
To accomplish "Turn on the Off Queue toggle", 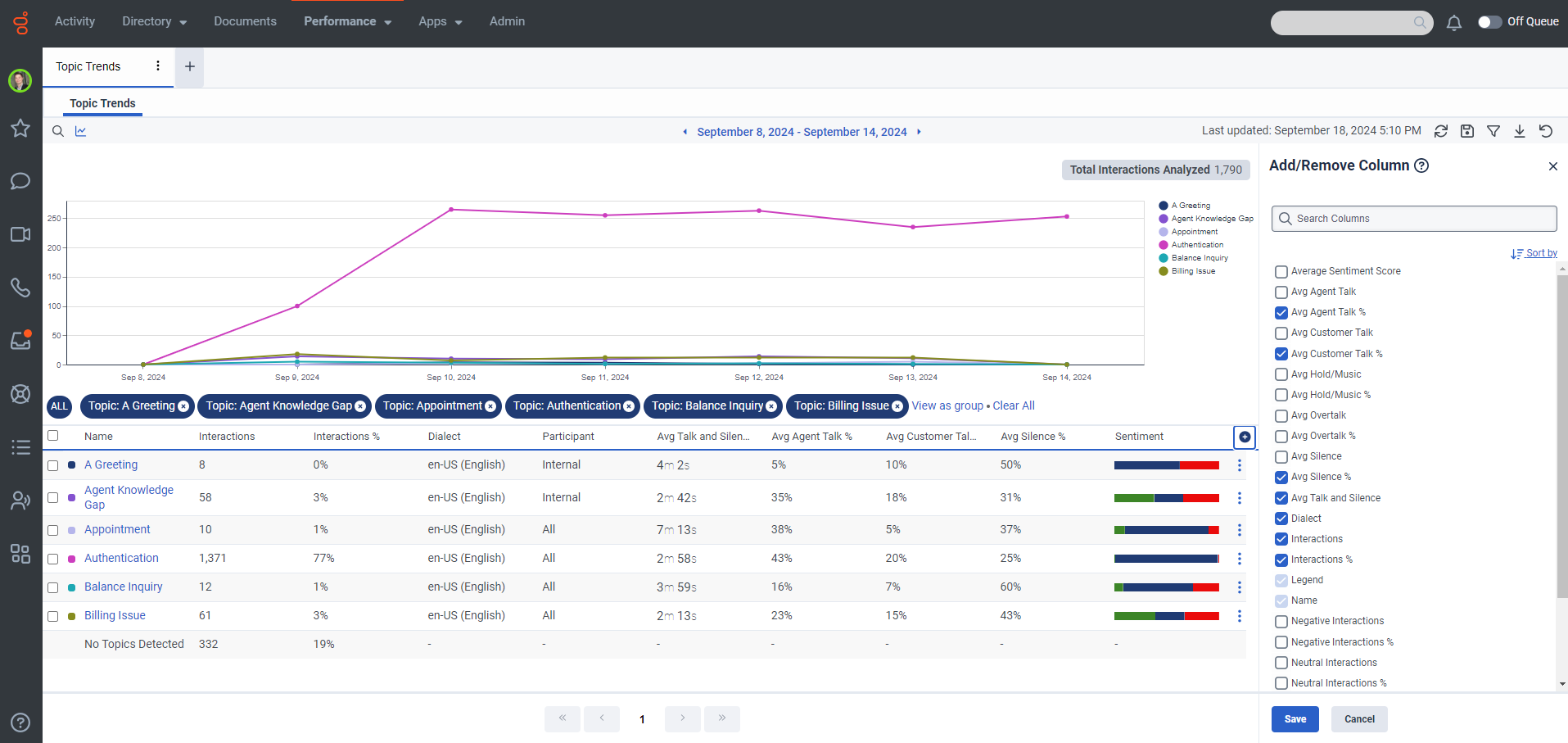I will [1492, 22].
